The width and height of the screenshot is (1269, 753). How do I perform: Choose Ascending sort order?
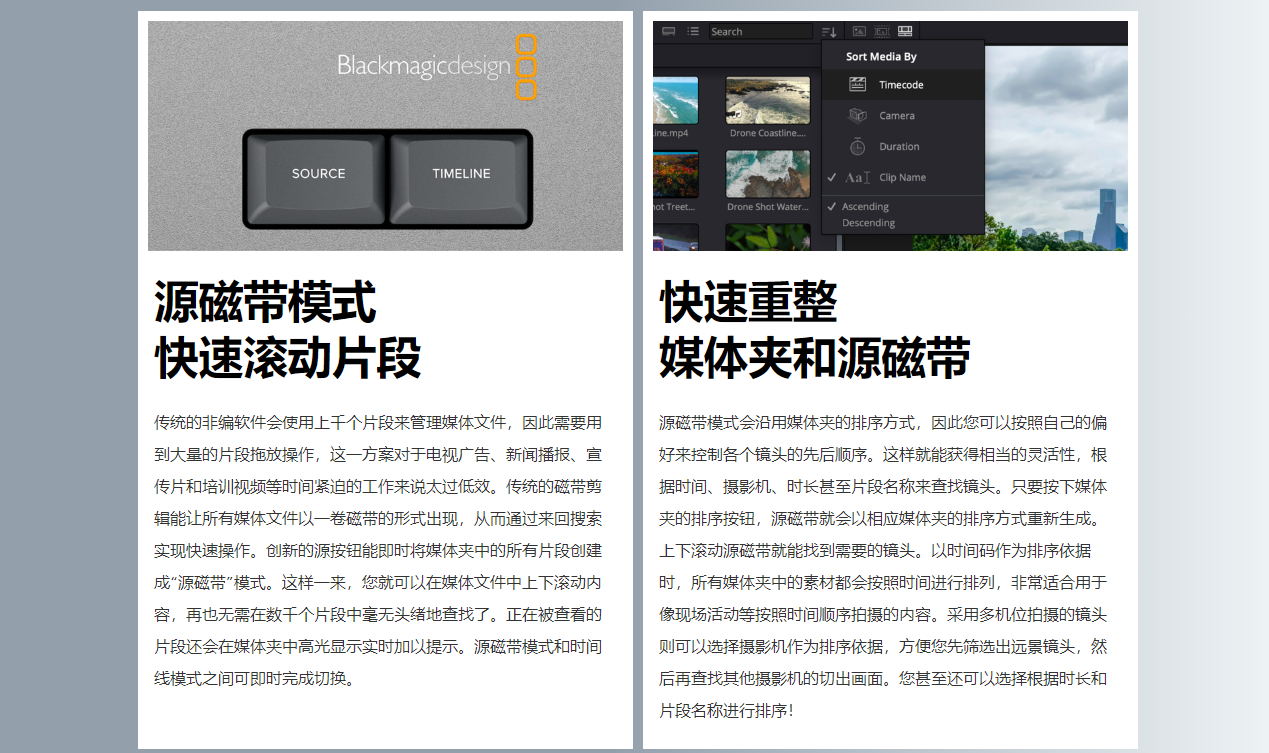pos(865,206)
